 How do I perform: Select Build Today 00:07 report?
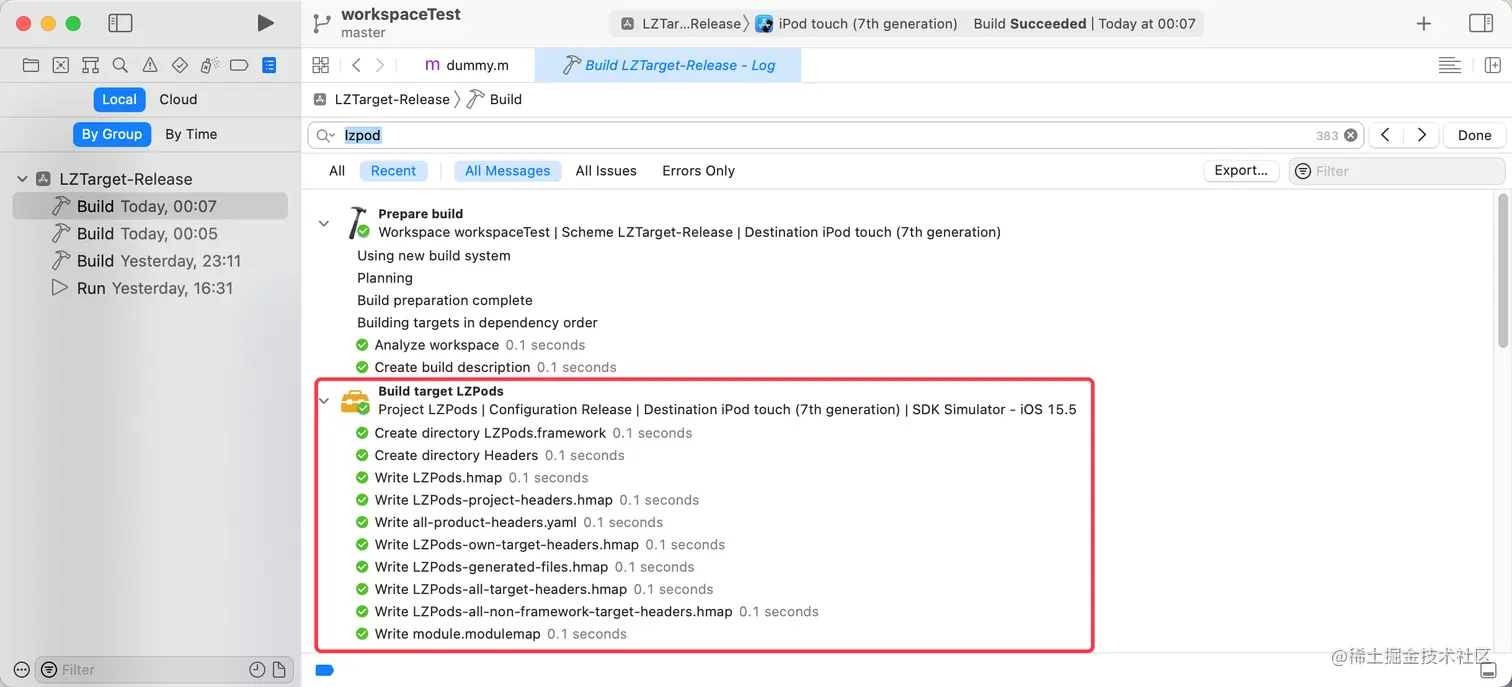tap(150, 206)
